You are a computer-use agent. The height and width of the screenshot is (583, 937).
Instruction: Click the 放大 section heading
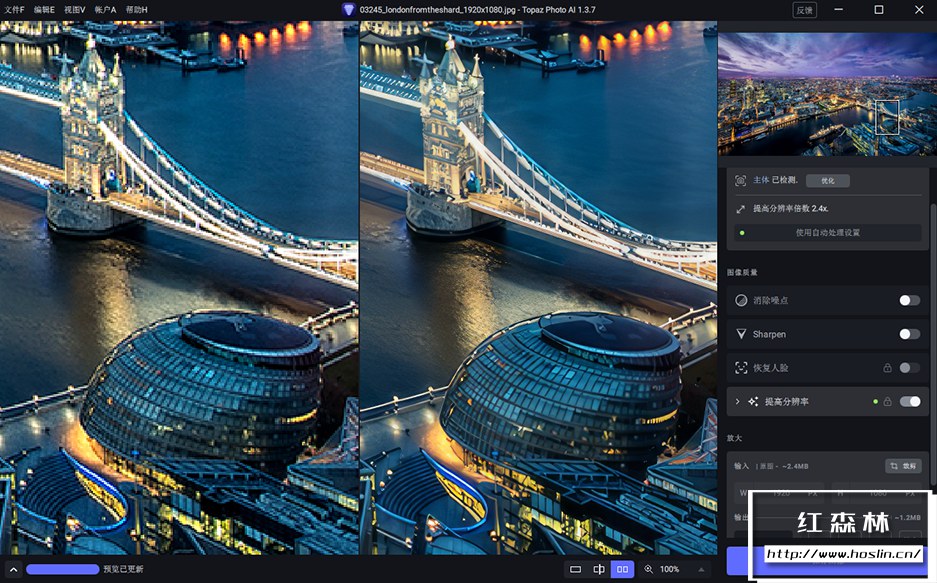coord(734,438)
